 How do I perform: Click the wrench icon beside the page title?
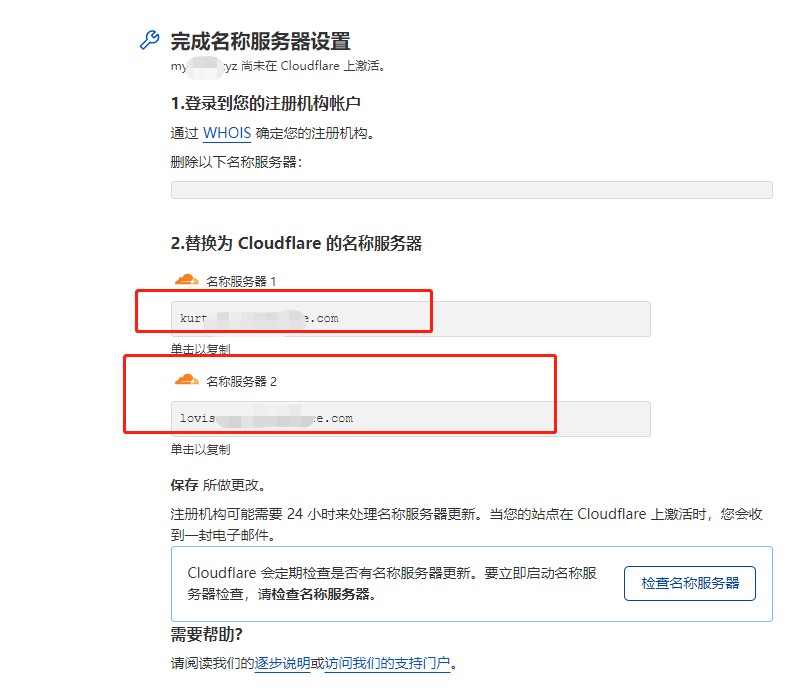[x=150, y=40]
